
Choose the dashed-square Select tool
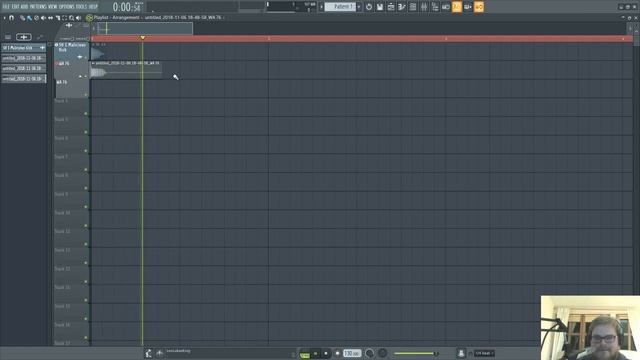pos(64,18)
